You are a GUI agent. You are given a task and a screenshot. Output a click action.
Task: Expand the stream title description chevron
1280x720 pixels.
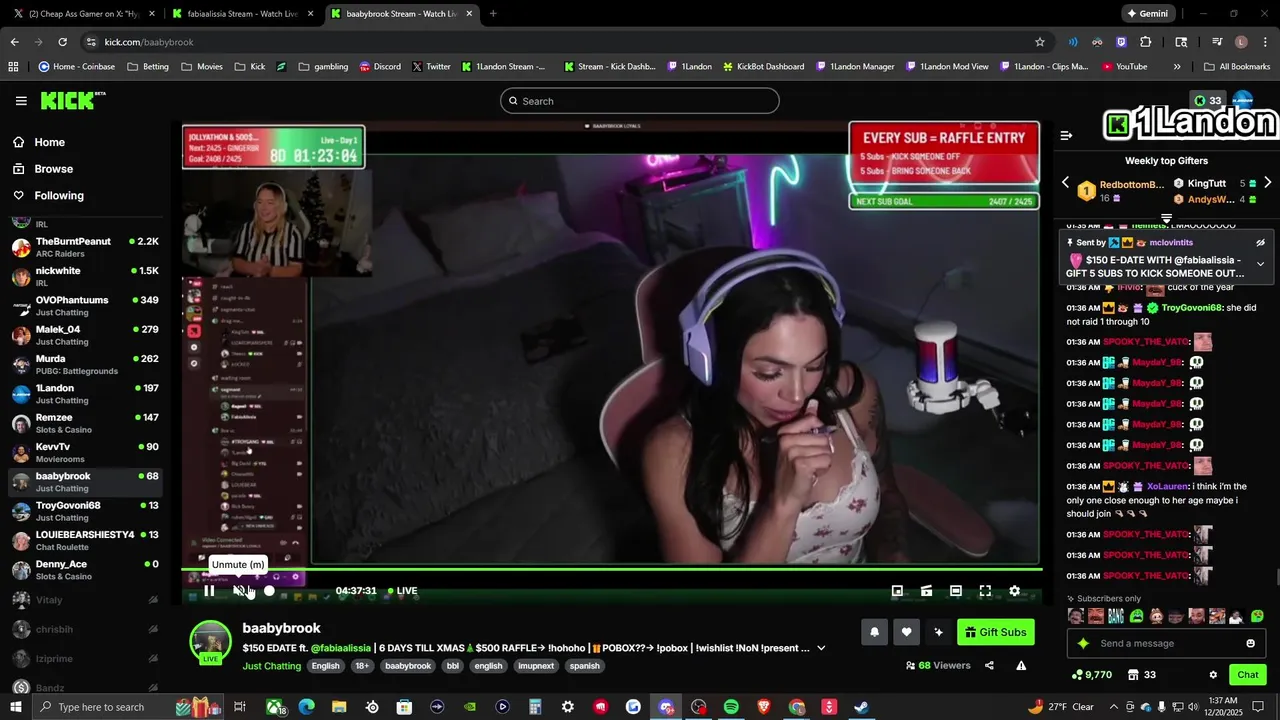[x=821, y=648]
